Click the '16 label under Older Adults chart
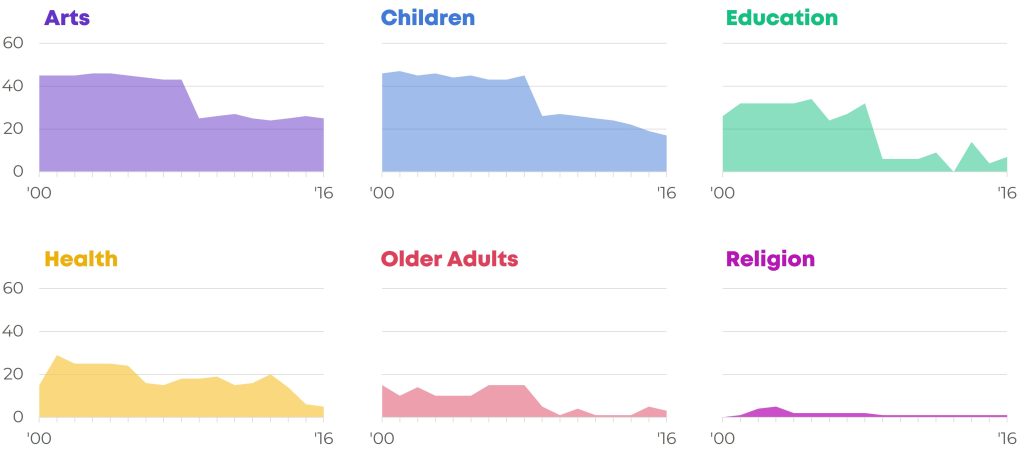This screenshot has height=450, width=1024. pyautogui.click(x=665, y=438)
